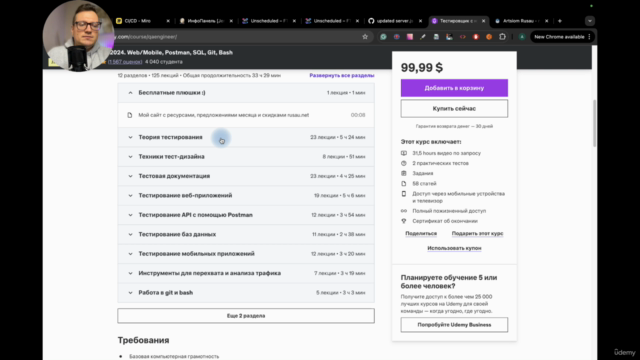
Task: Expand the Тестовая документация section
Action: pos(246,176)
